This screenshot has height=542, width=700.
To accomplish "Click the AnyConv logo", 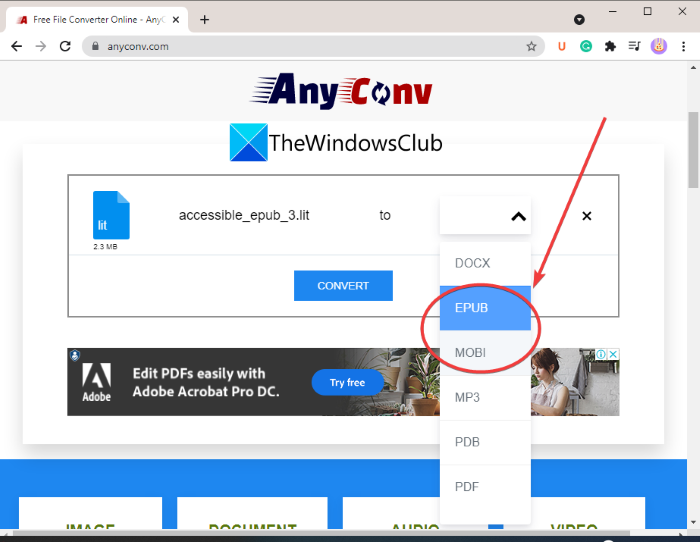I will (341, 91).
